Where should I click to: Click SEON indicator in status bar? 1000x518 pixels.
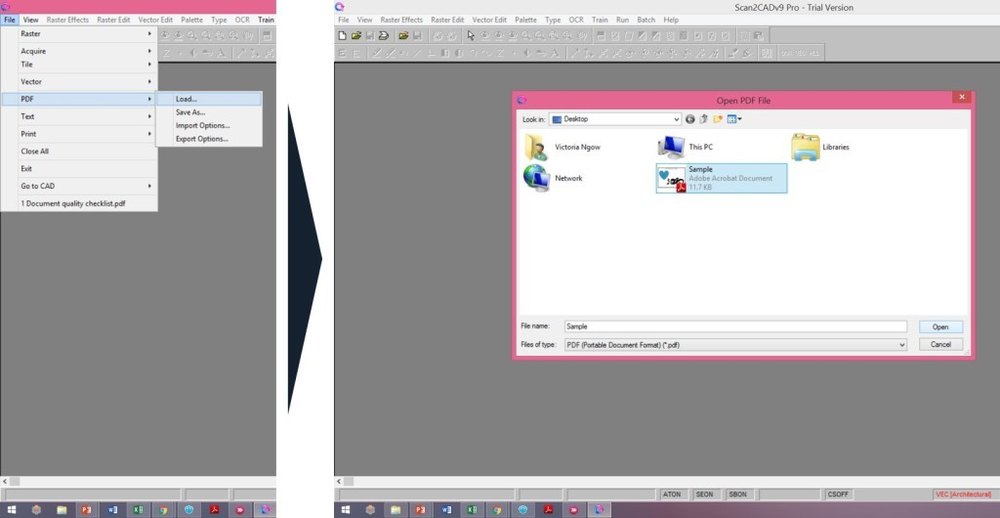705,494
